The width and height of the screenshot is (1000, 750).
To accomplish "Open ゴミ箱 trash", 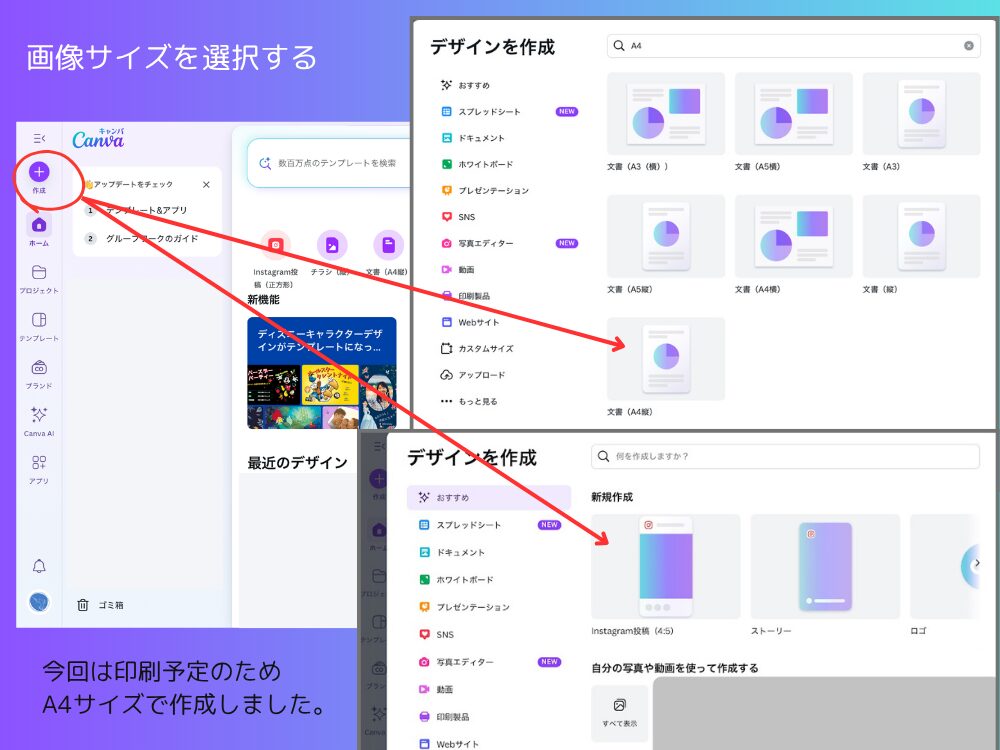I will (x=100, y=605).
